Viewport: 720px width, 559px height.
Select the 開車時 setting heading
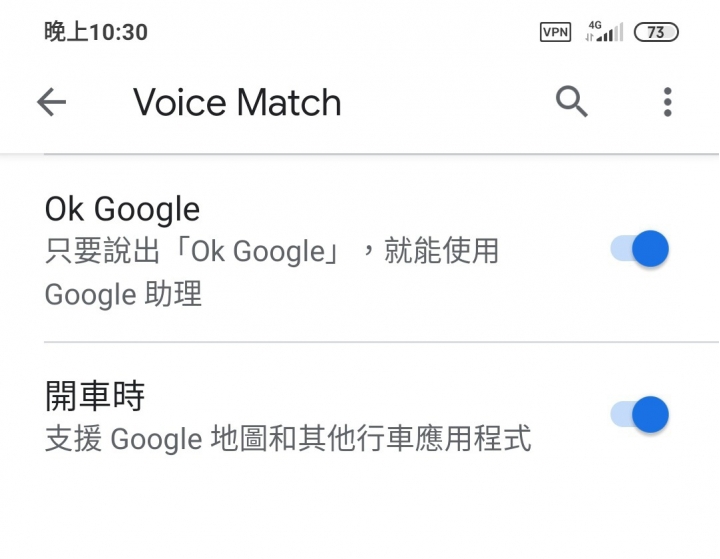(95, 395)
